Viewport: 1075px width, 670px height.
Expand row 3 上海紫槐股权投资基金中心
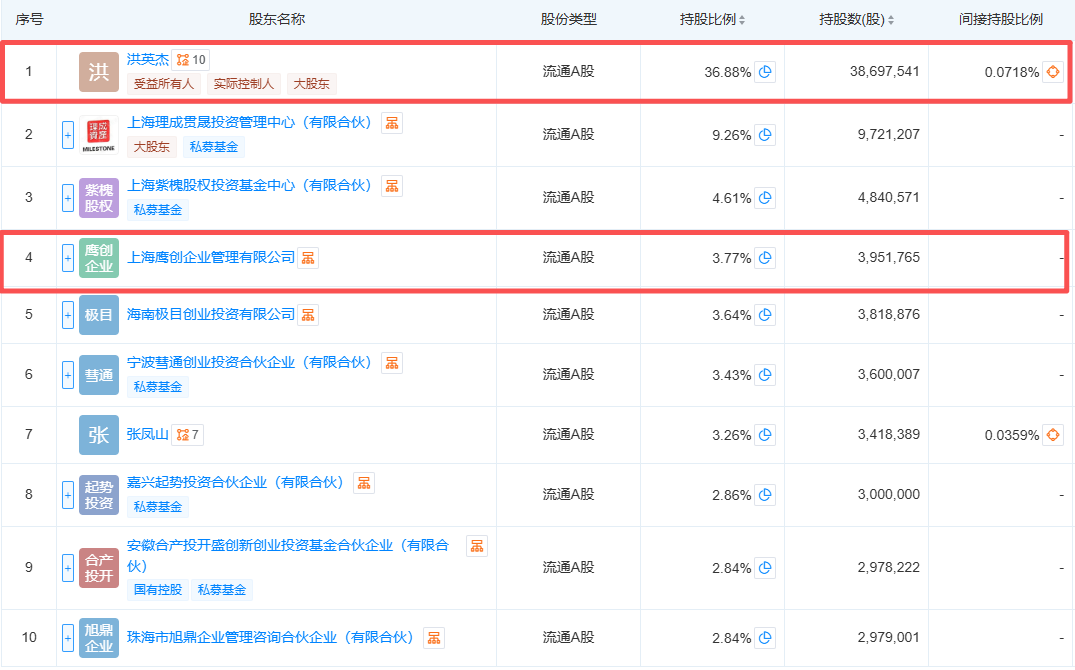click(68, 198)
